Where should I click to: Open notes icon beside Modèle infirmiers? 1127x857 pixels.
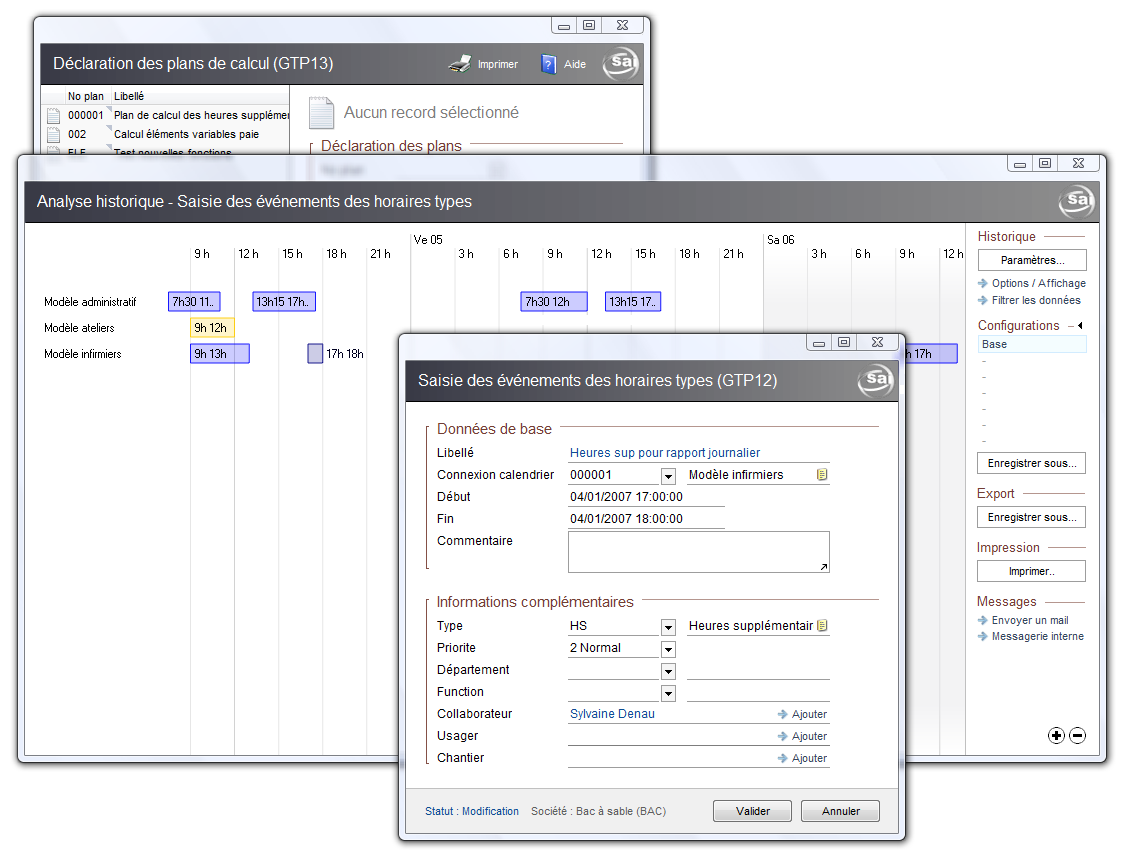[822, 475]
